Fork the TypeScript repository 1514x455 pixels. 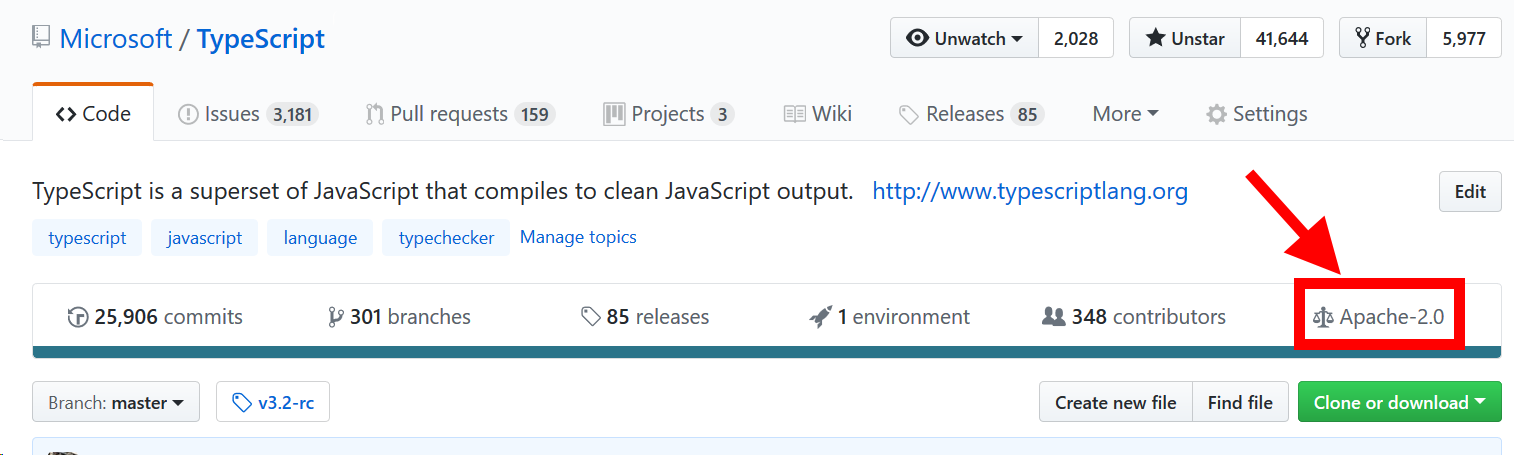[1383, 38]
